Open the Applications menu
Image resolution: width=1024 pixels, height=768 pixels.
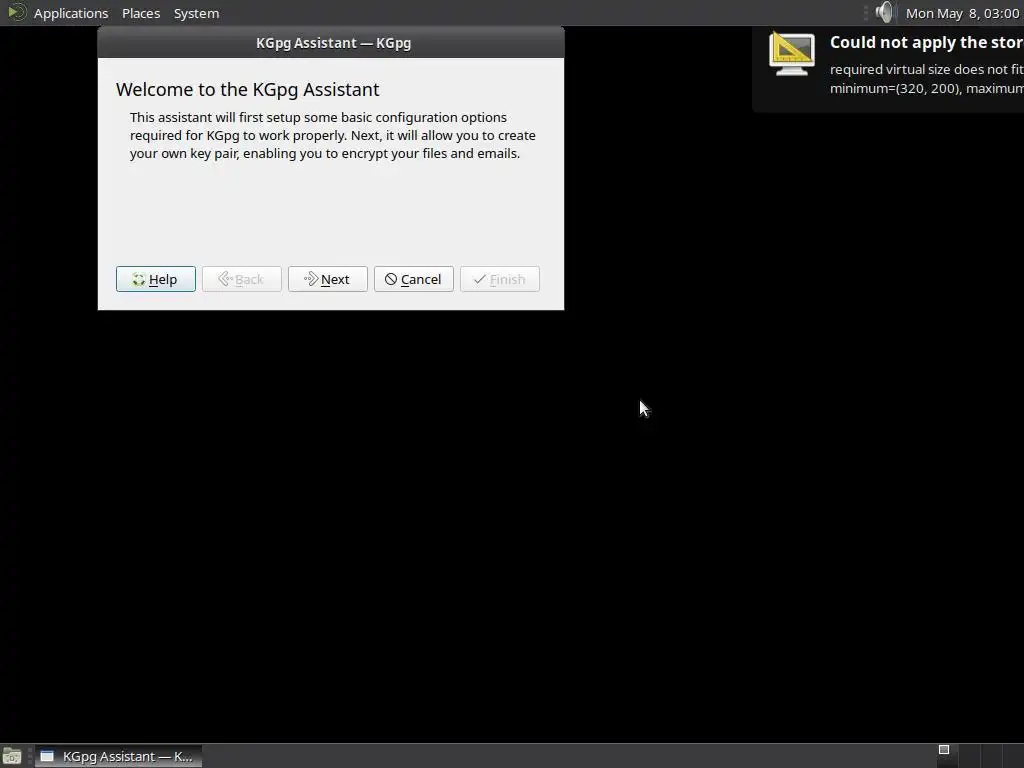click(x=71, y=13)
